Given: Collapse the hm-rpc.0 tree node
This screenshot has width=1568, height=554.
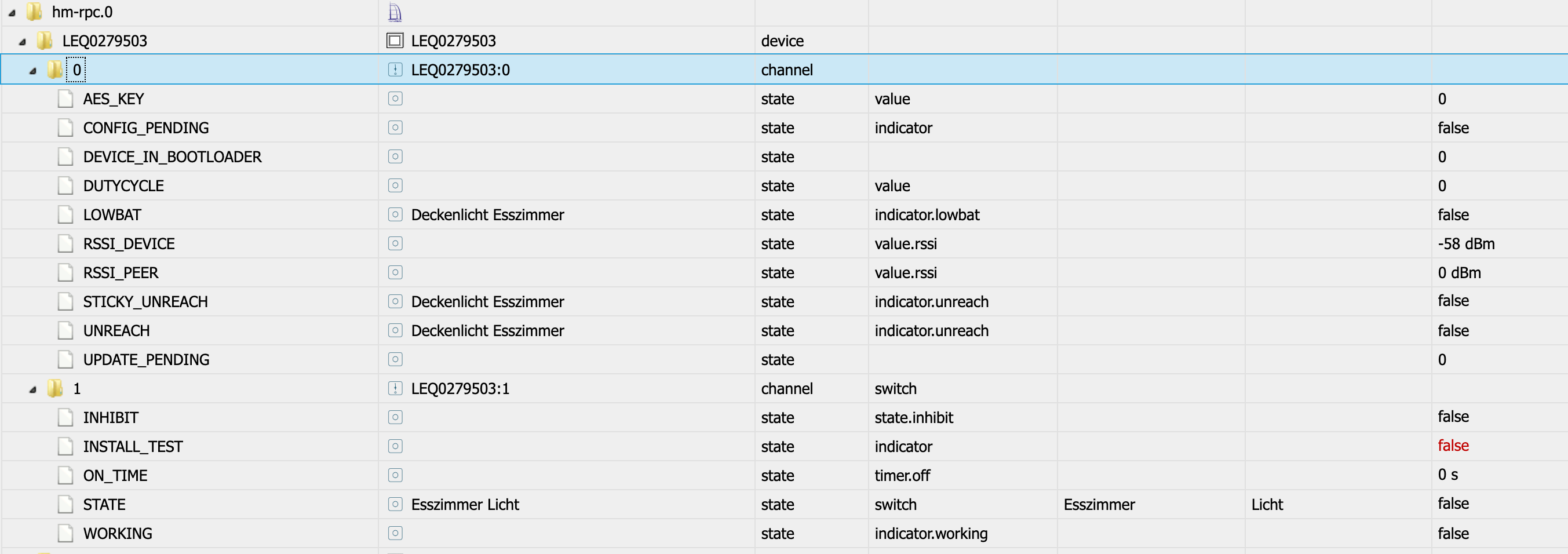Looking at the screenshot, I should click(x=12, y=13).
